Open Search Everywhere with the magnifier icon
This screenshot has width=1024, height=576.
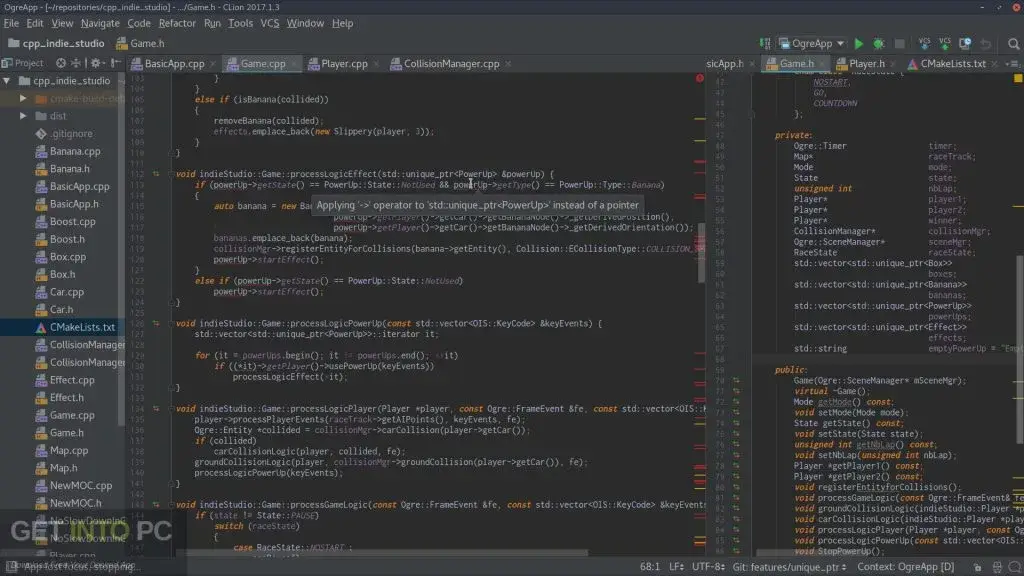click(x=1012, y=43)
